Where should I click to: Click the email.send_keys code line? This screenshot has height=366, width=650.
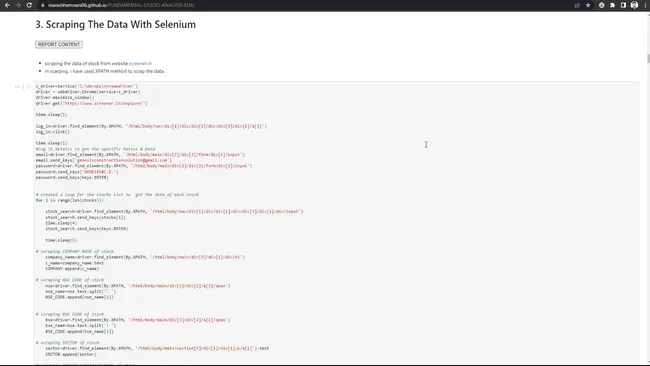point(104,160)
